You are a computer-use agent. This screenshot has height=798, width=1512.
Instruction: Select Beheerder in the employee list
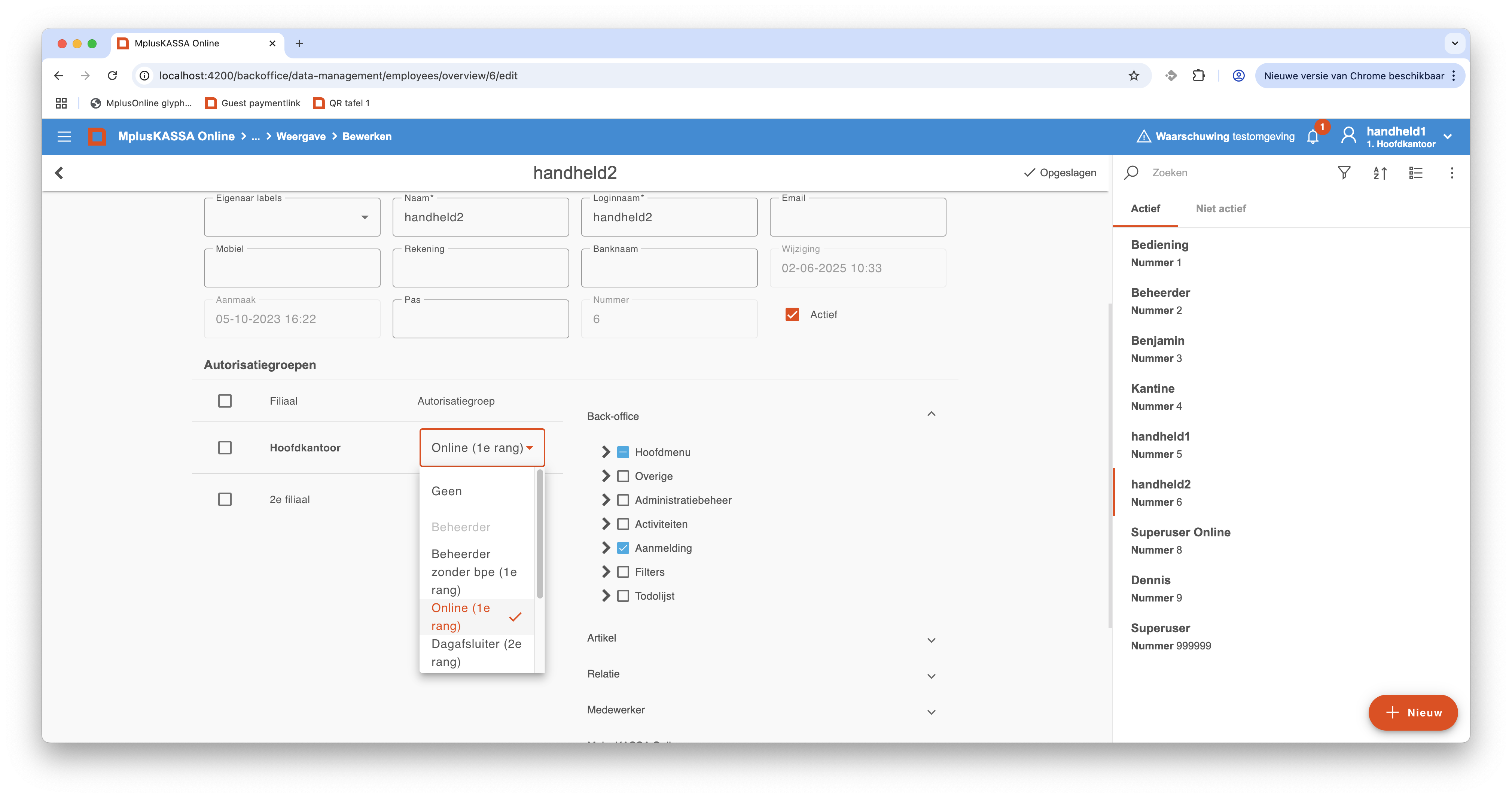(1291, 301)
